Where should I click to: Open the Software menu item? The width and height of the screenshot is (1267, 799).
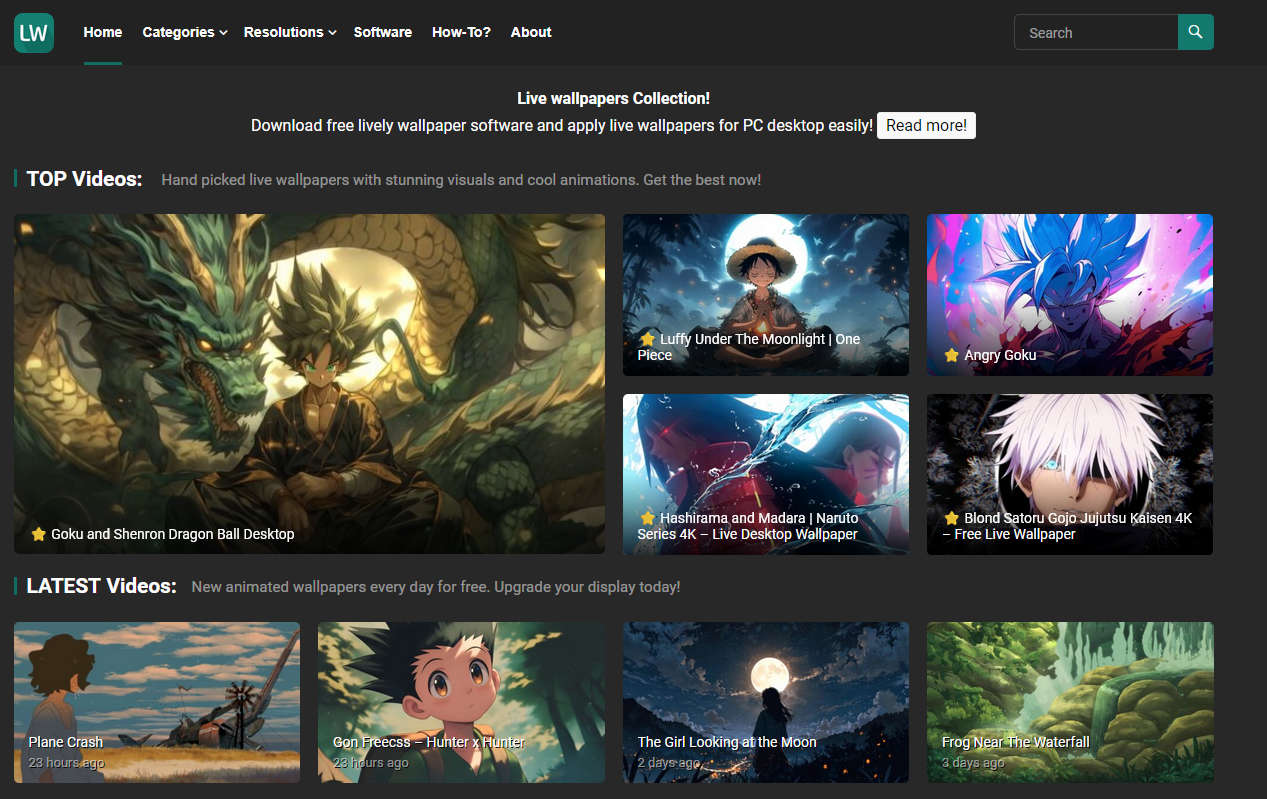tap(383, 32)
